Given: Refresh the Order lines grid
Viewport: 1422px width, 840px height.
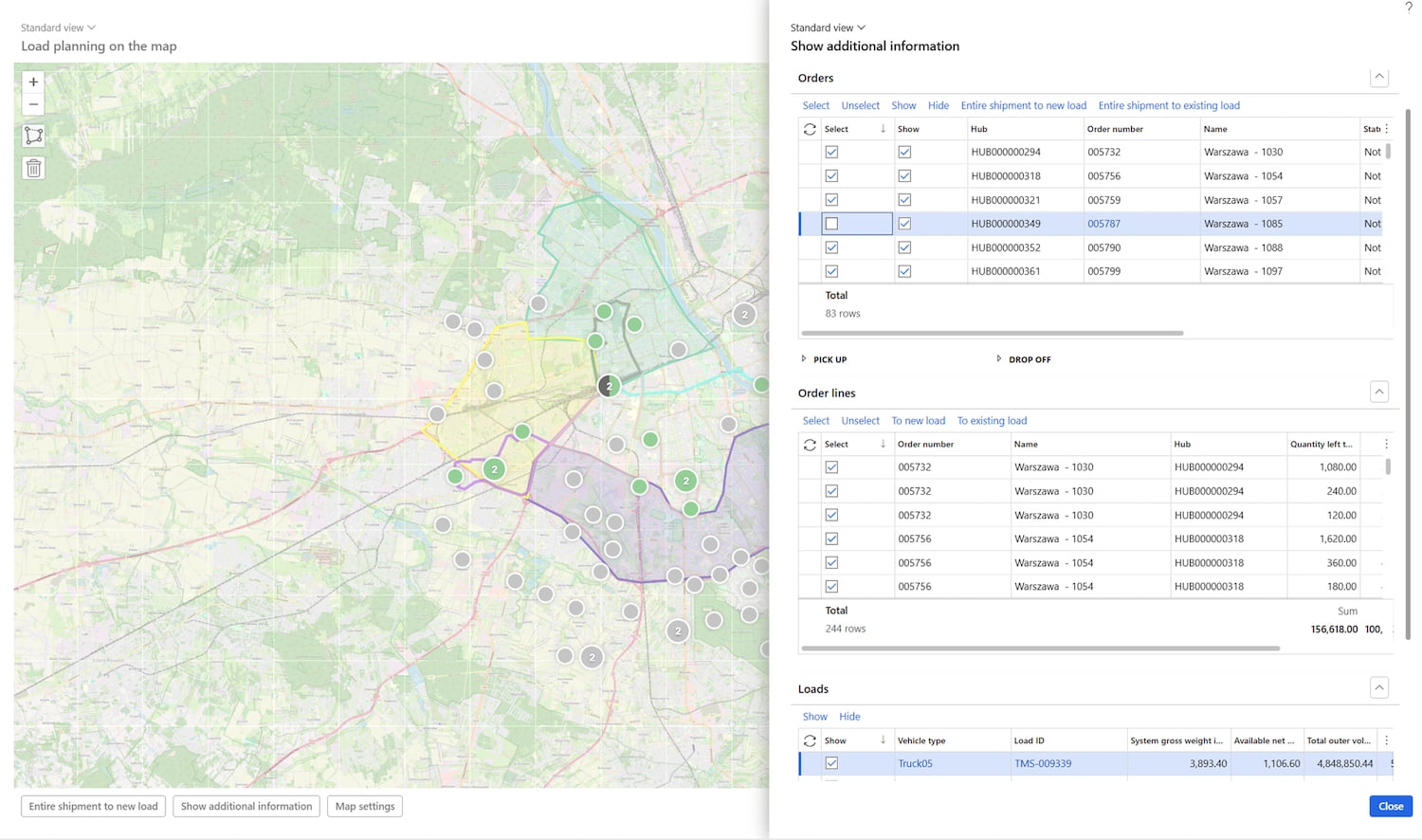Looking at the screenshot, I should pos(810,445).
